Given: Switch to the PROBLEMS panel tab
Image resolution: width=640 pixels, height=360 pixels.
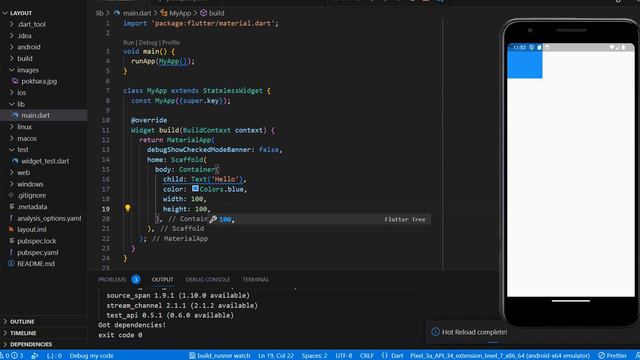Looking at the screenshot, I should pyautogui.click(x=112, y=280).
